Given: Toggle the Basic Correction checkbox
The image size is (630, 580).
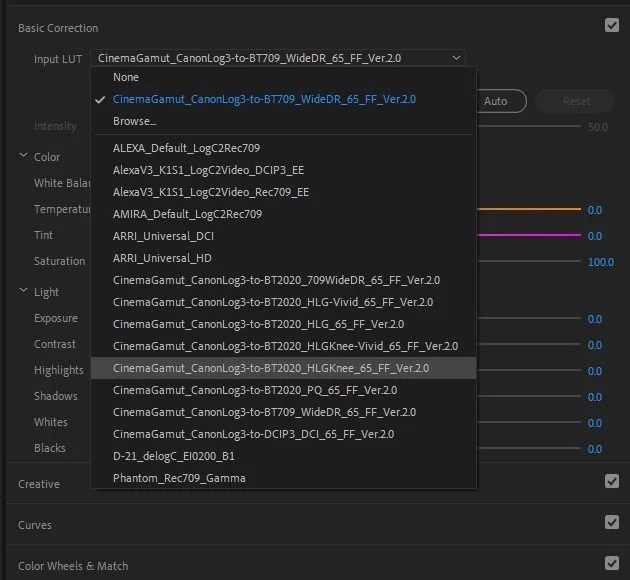Looking at the screenshot, I should coord(612,25).
